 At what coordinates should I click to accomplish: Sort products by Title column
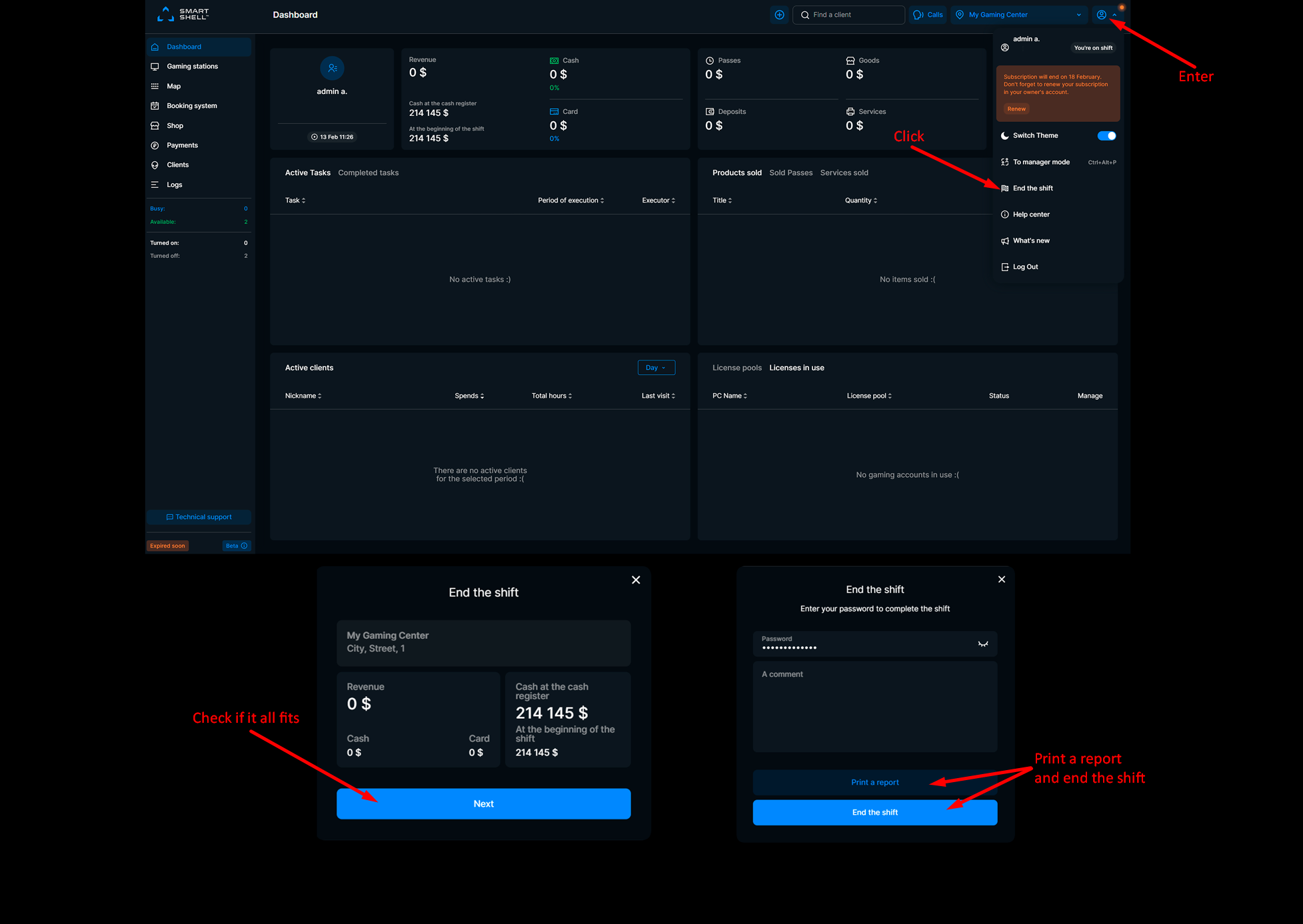722,201
